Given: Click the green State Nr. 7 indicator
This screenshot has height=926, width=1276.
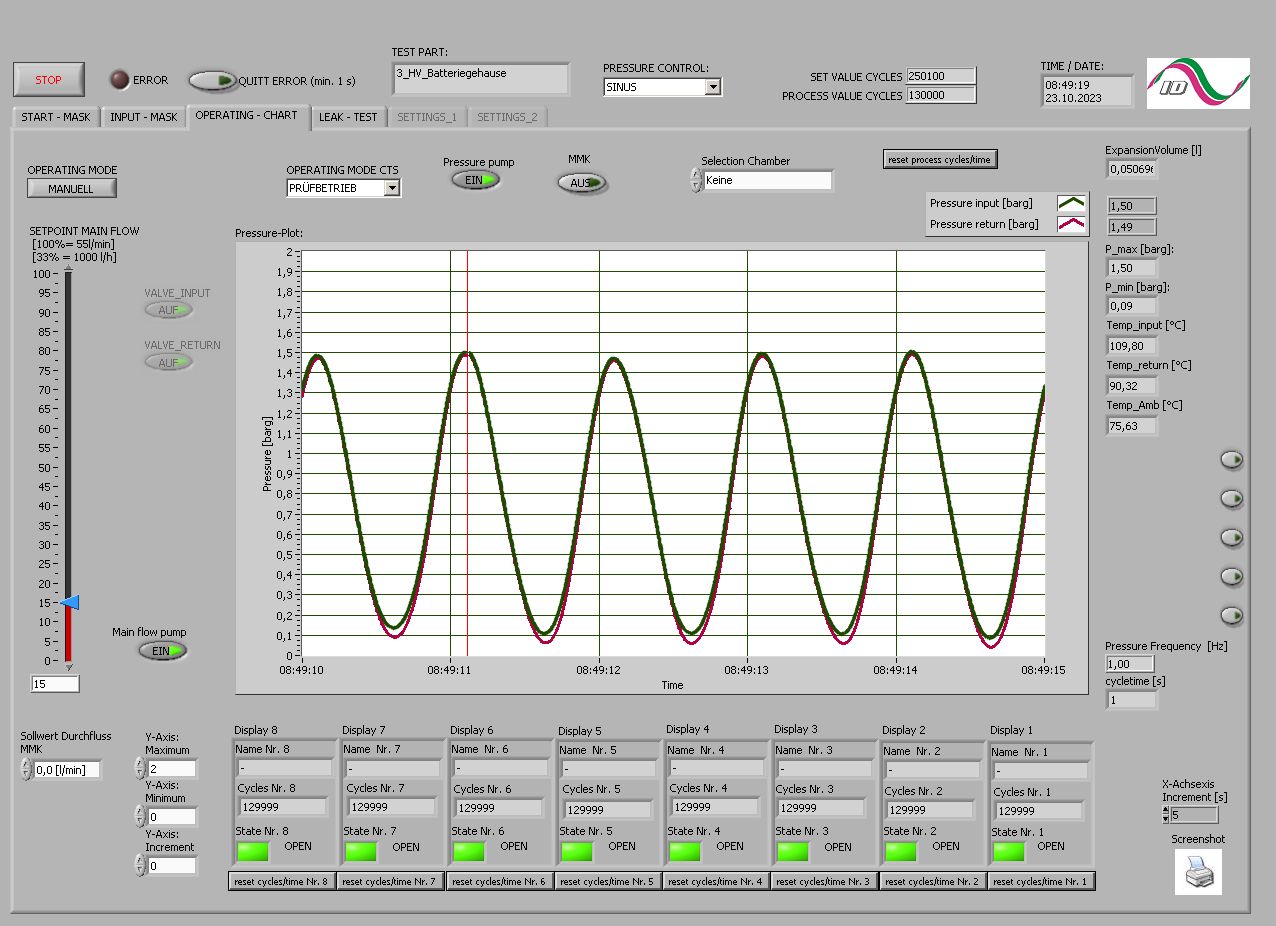Looking at the screenshot, I should (361, 851).
